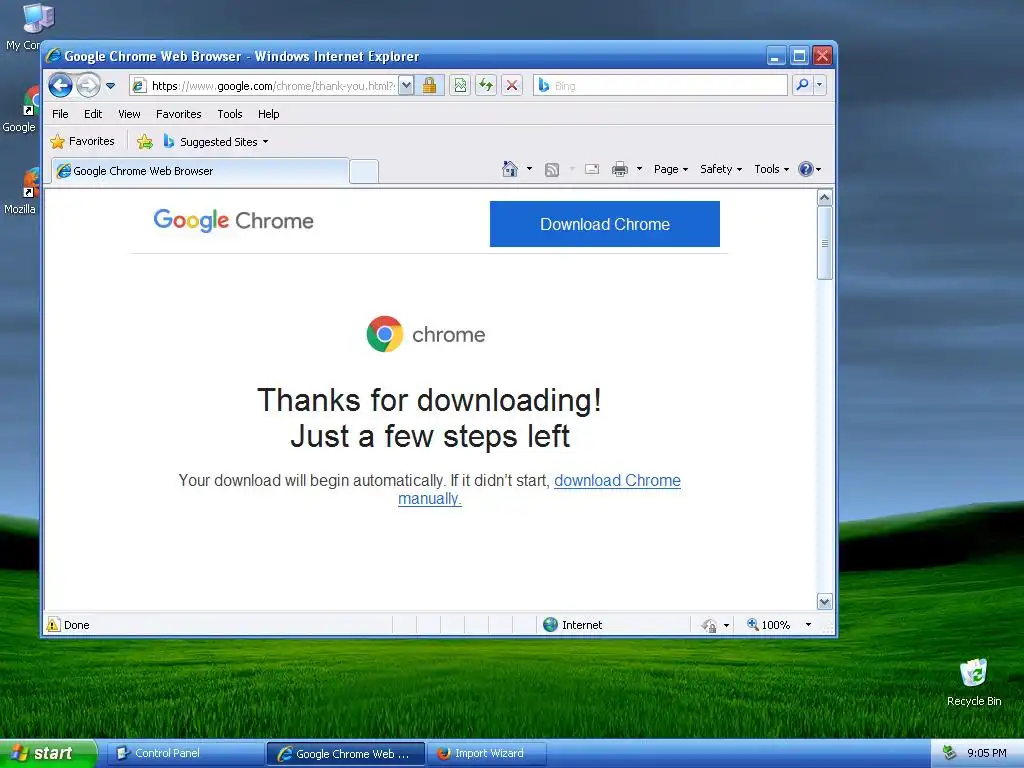Select the Google Chrome Web Browser tab
This screenshot has width=1024, height=768.
pyautogui.click(x=200, y=171)
